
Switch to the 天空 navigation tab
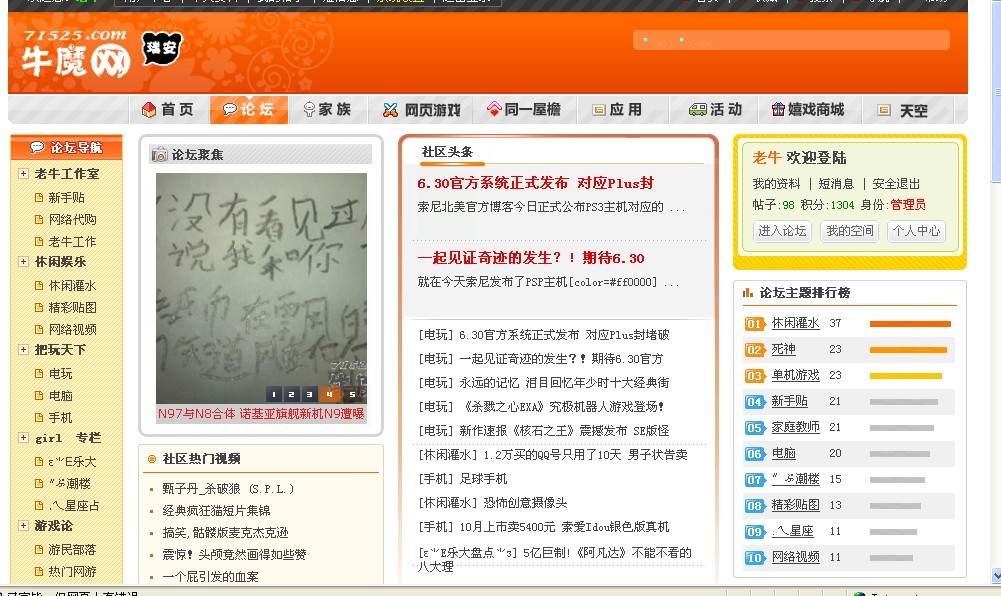(x=901, y=111)
